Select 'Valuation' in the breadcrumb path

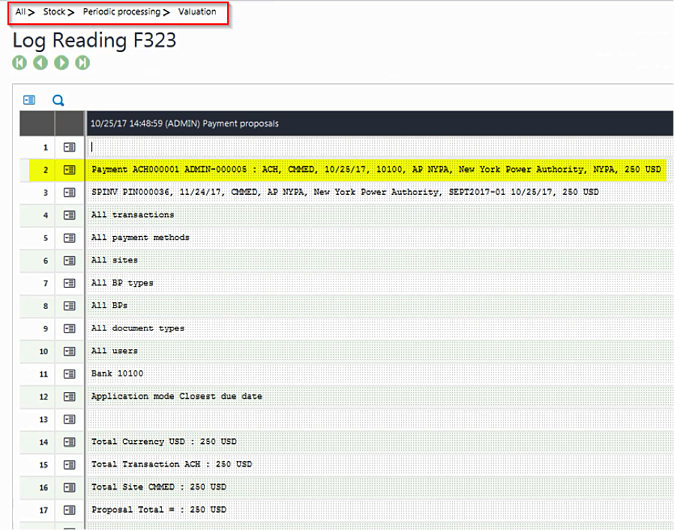[x=197, y=12]
